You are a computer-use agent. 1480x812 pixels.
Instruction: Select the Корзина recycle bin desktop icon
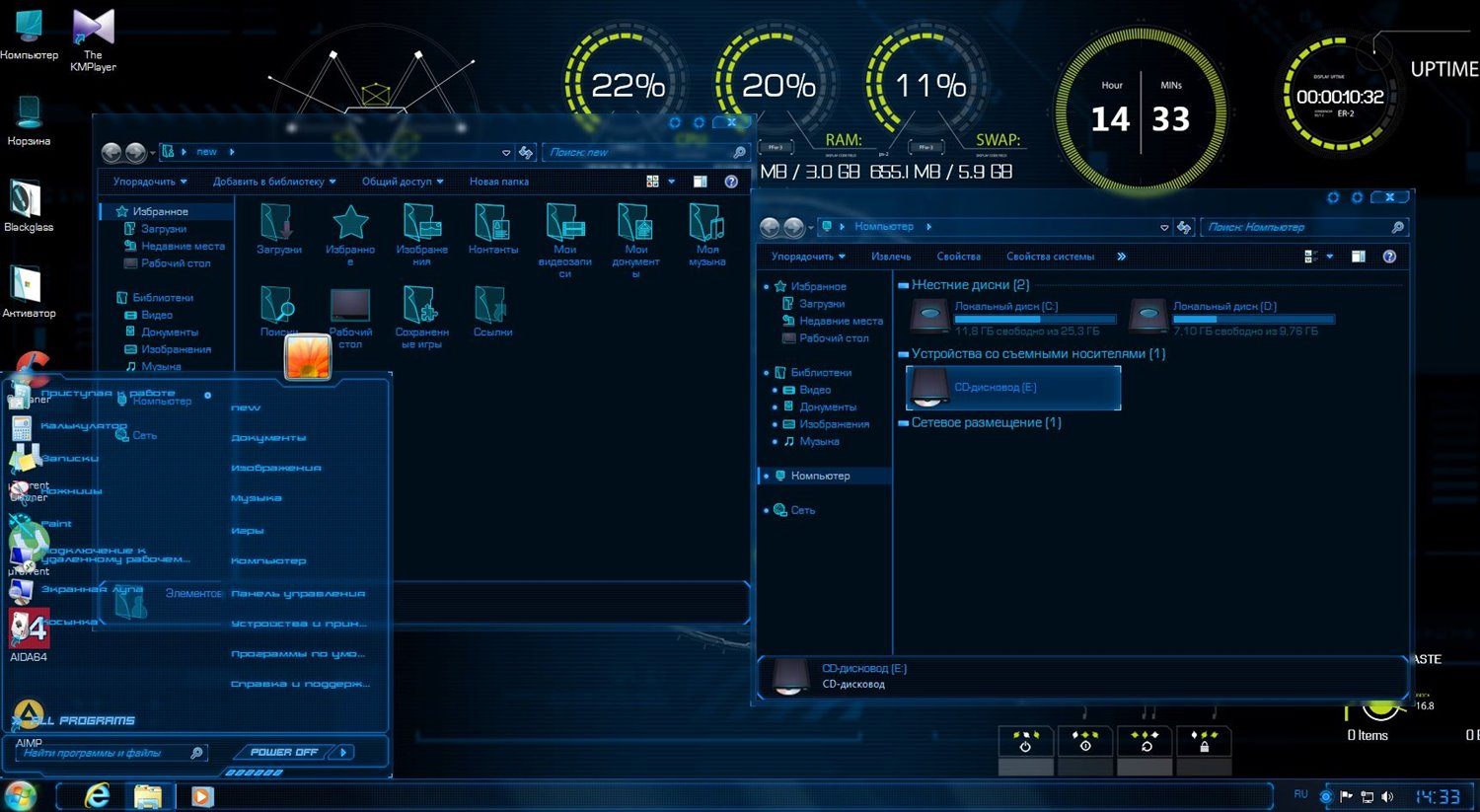click(29, 121)
